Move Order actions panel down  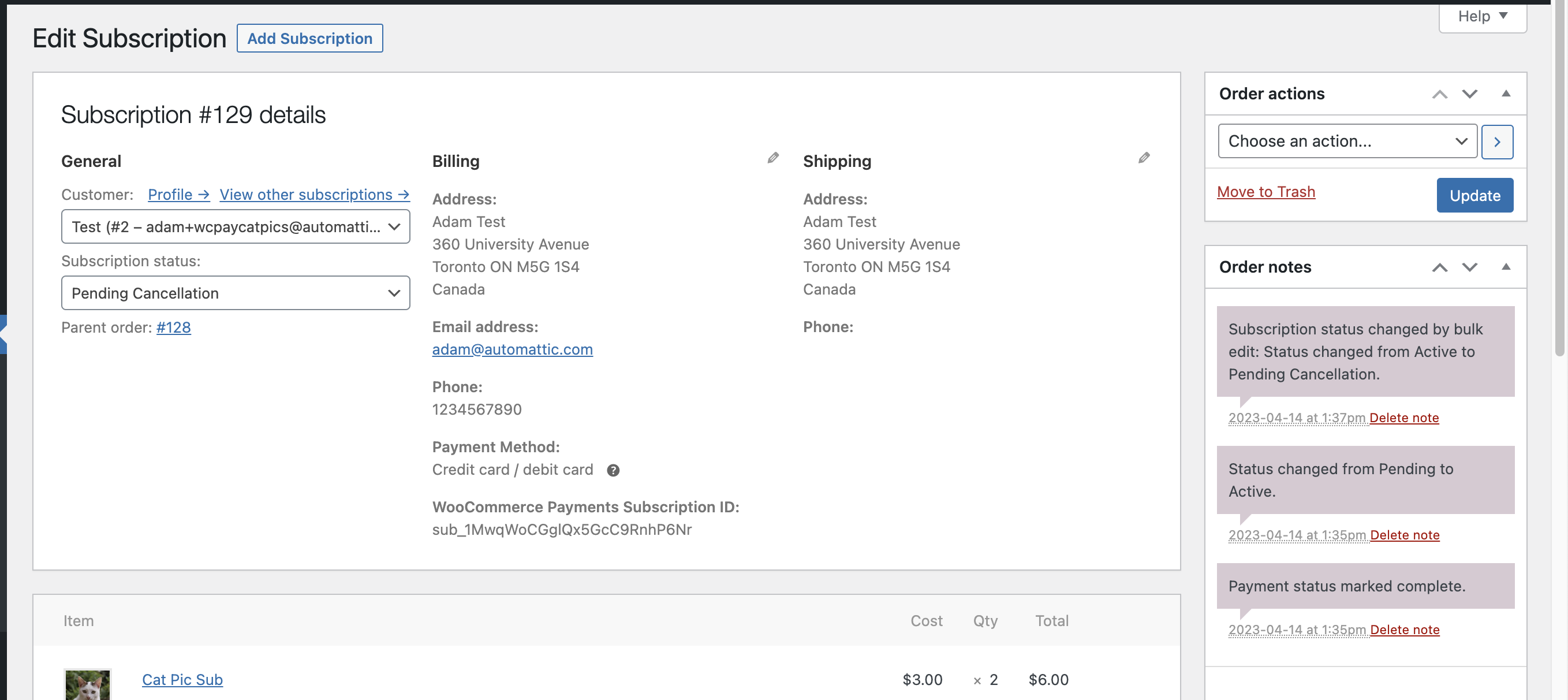tap(1469, 94)
